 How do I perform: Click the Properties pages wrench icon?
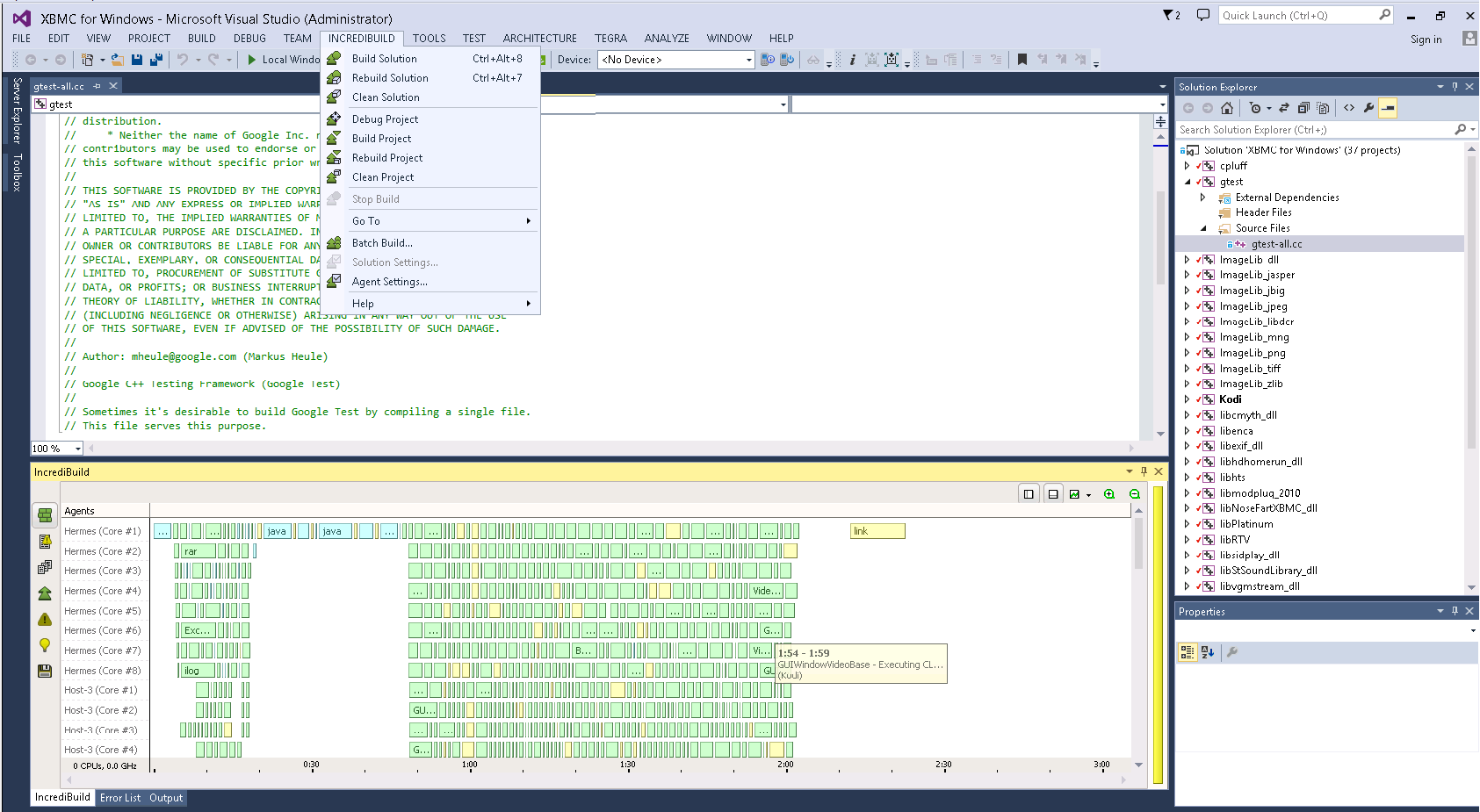1232,652
